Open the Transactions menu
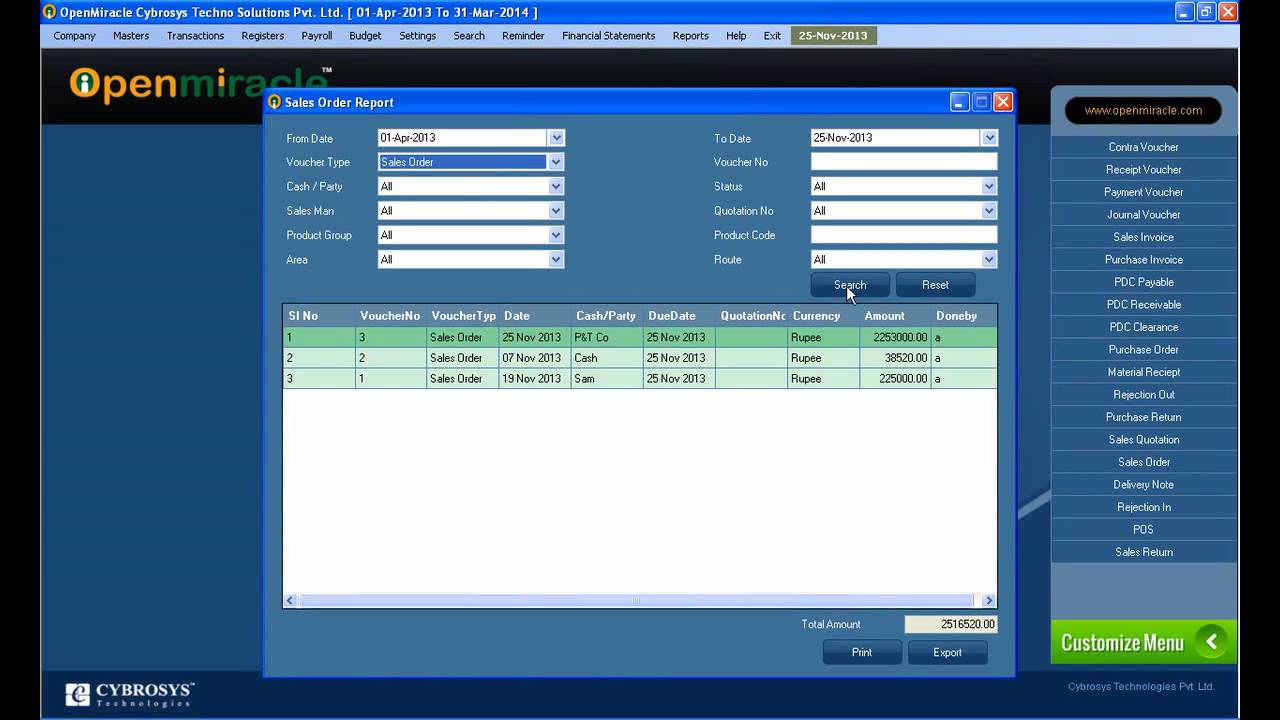This screenshot has width=1280, height=720. click(195, 36)
